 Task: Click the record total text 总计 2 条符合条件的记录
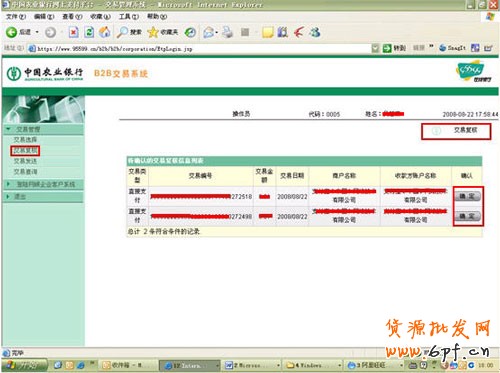(164, 231)
